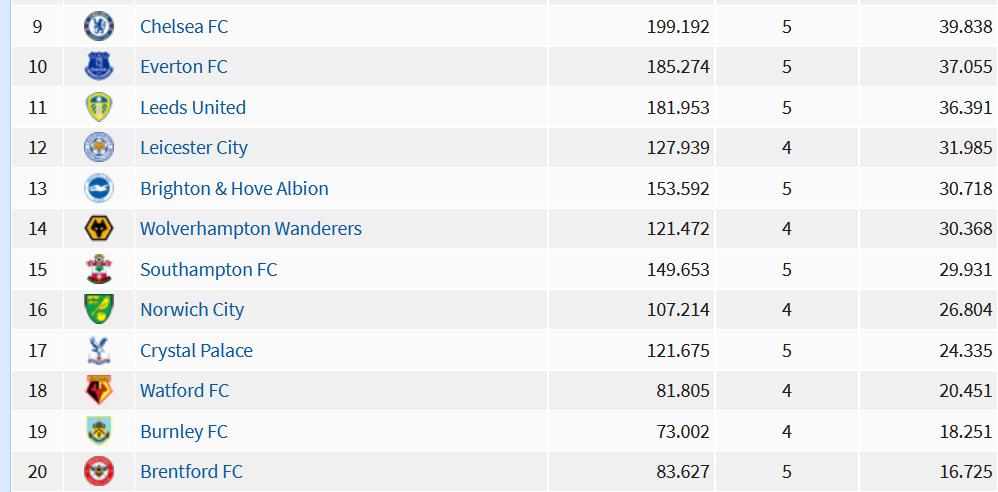This screenshot has width=998, height=492.
Task: Click the Chelsea FC club crest
Action: [99, 26]
